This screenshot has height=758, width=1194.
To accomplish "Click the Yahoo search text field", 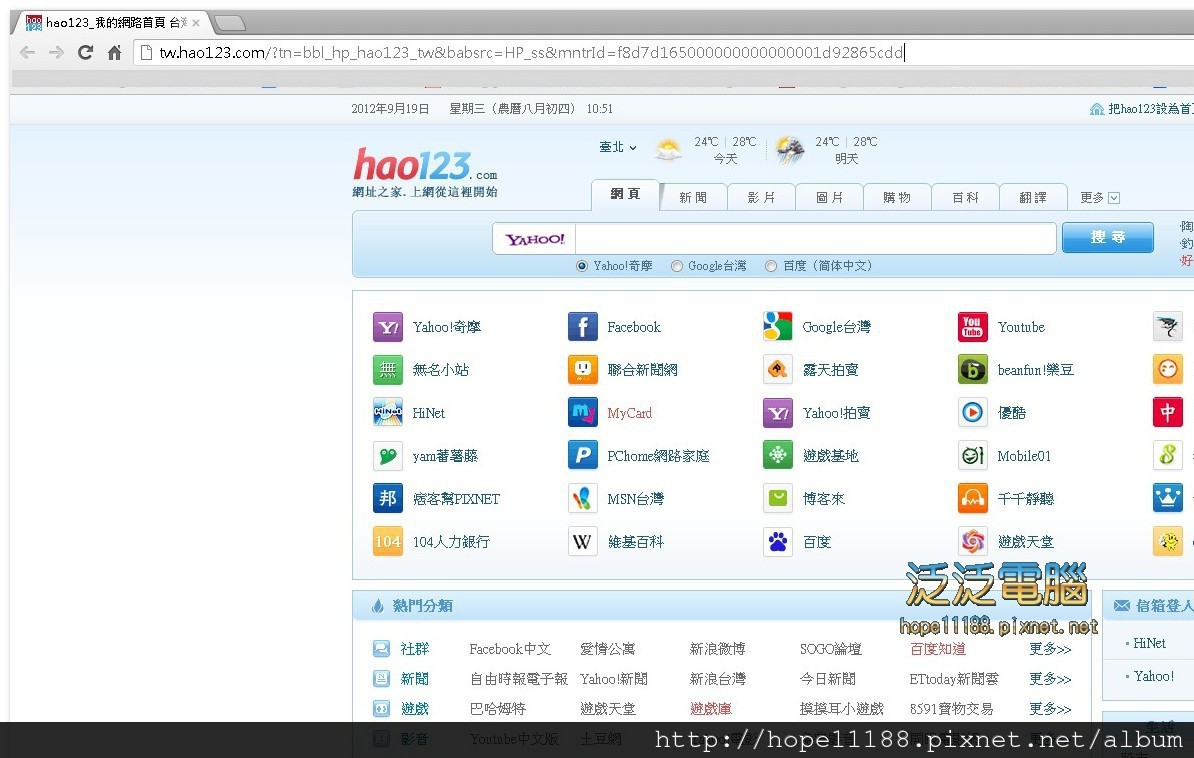I will pyautogui.click(x=816, y=238).
